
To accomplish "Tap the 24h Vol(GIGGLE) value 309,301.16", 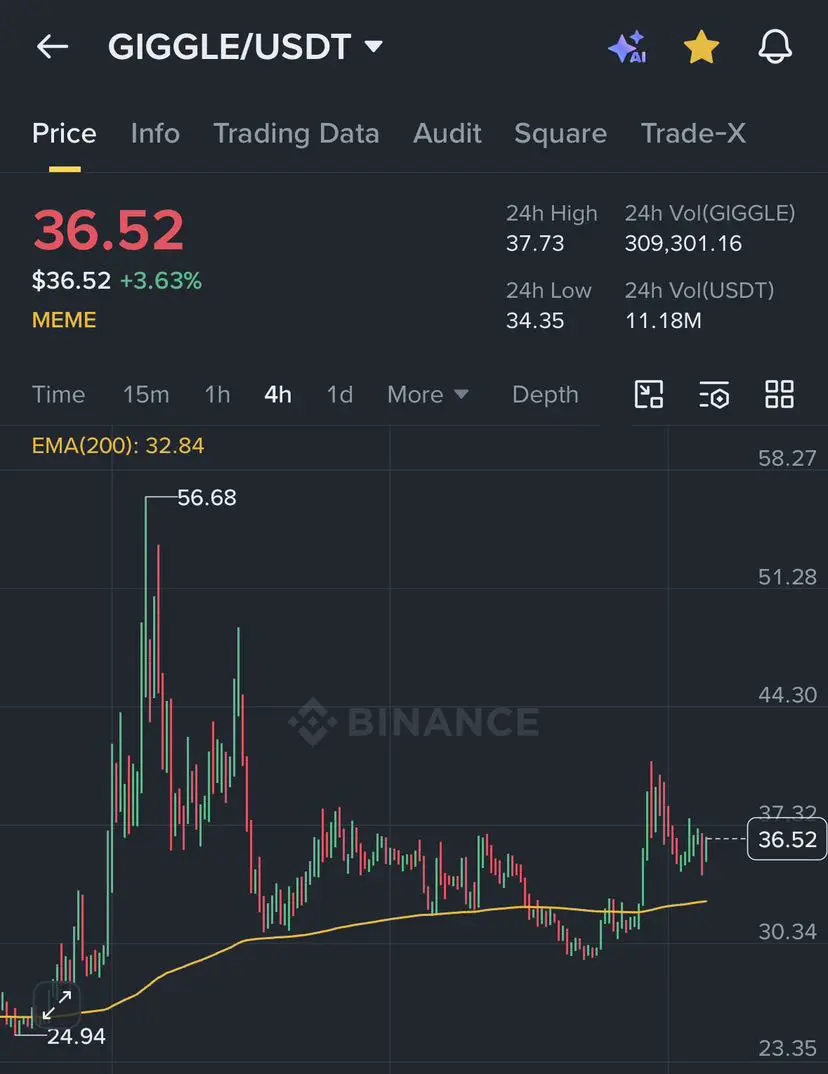I will click(683, 243).
